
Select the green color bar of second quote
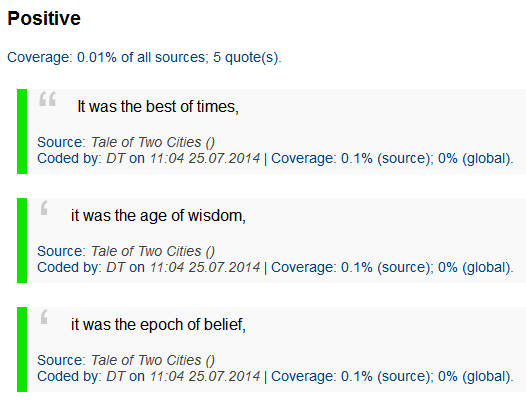[22, 240]
